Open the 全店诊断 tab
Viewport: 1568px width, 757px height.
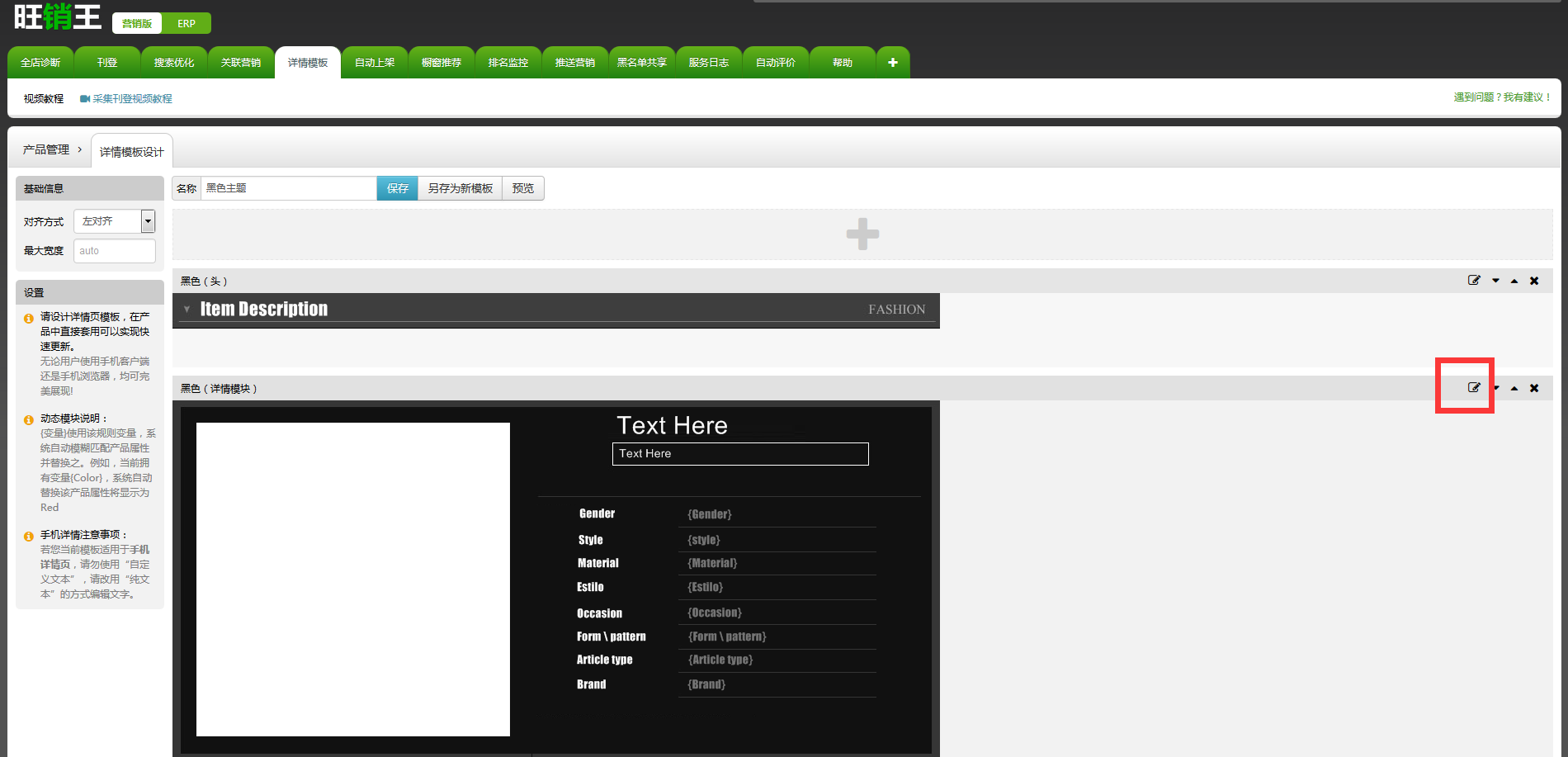40,63
